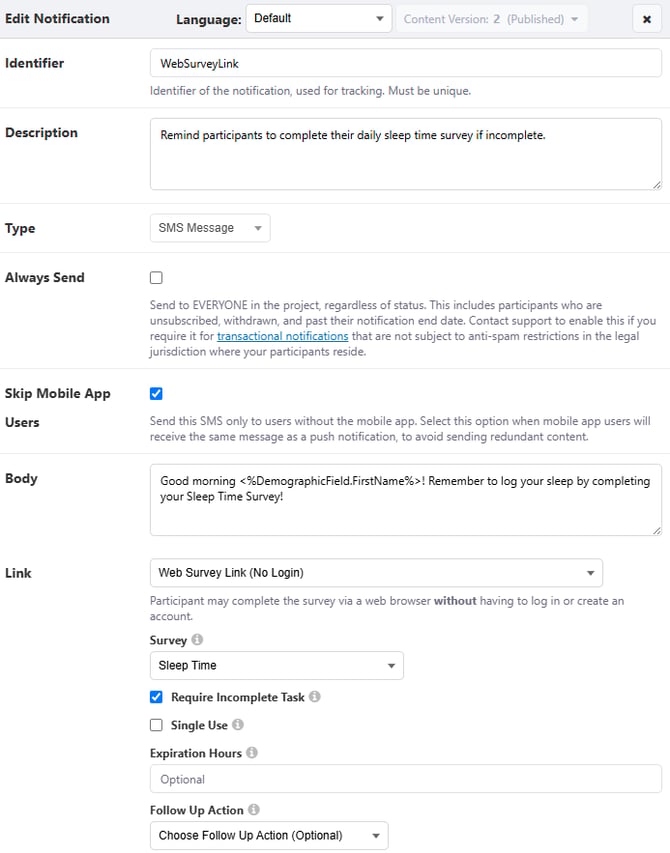This screenshot has width=670, height=853.
Task: Click the Single Use info icon
Action: (238, 725)
